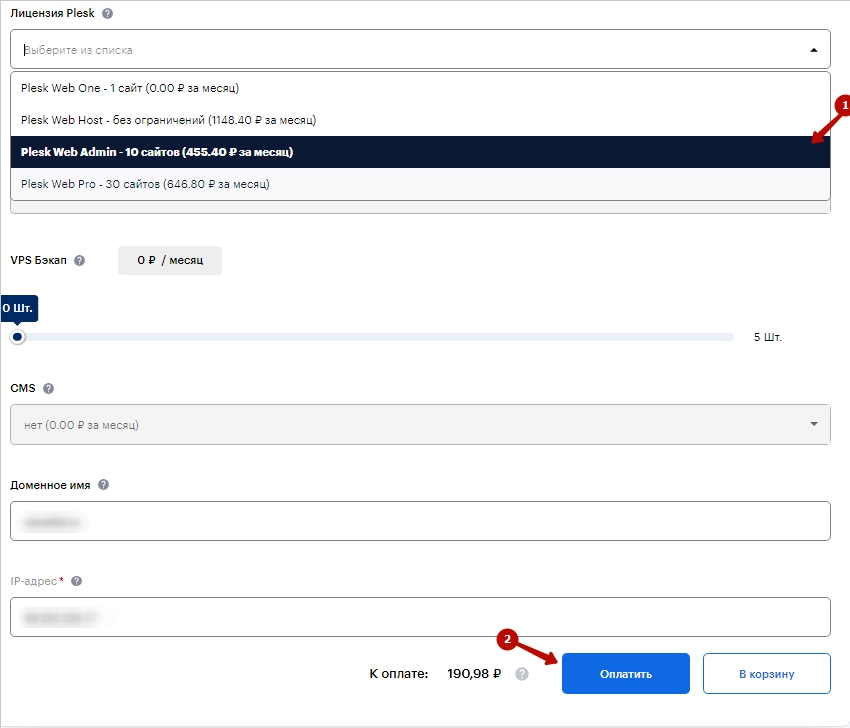The image size is (850, 728).
Task: Select Plesk Web Admin - 10 сайтов
Action: pos(420,152)
